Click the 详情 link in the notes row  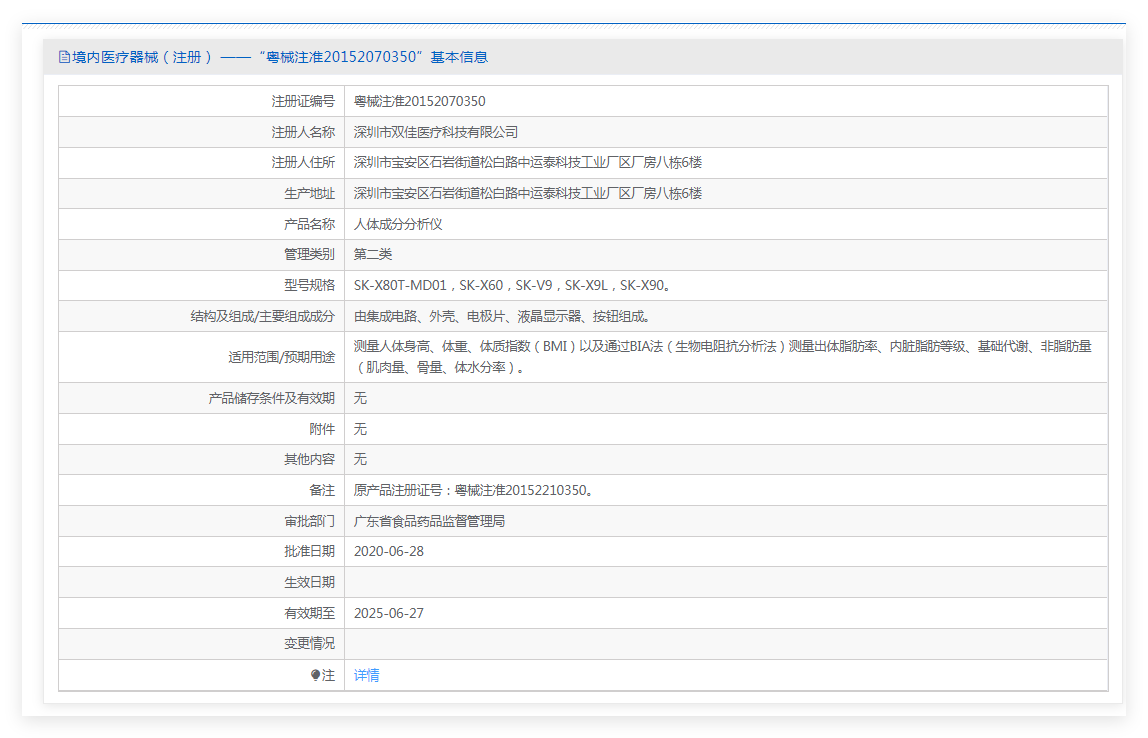point(366,675)
